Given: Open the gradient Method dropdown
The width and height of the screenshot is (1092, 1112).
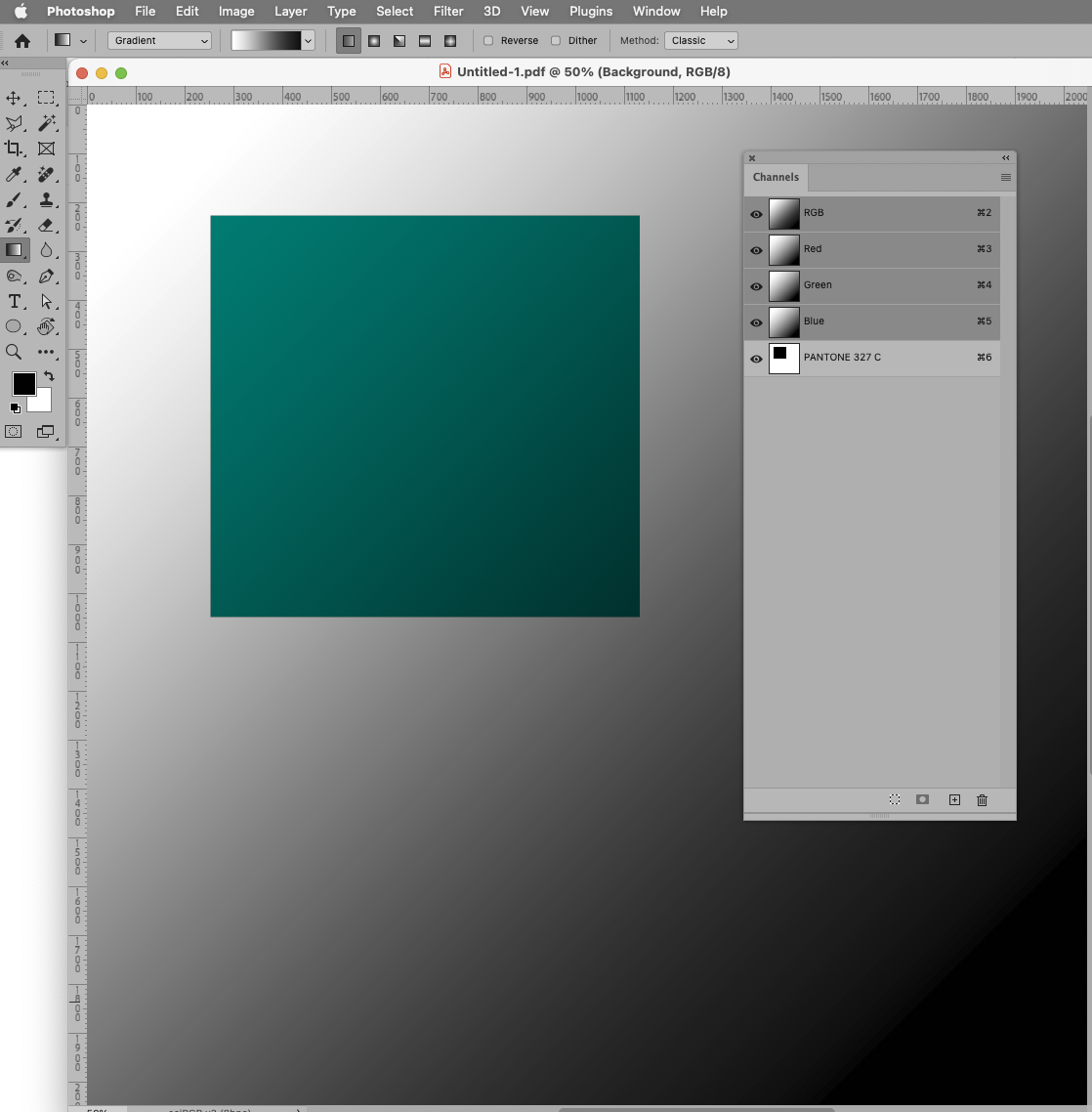Looking at the screenshot, I should click(x=700, y=40).
